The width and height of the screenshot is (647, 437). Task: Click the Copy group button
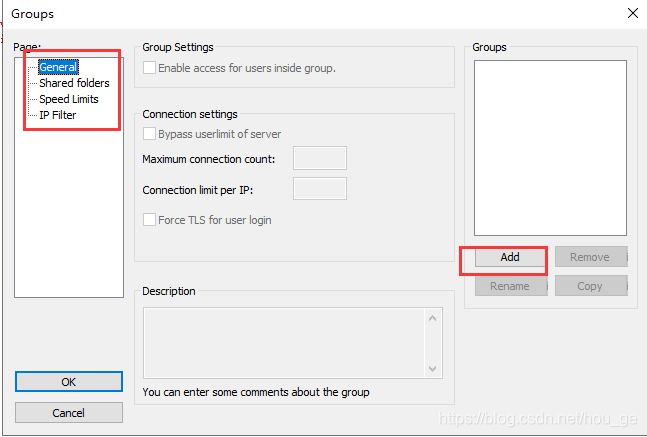click(591, 286)
